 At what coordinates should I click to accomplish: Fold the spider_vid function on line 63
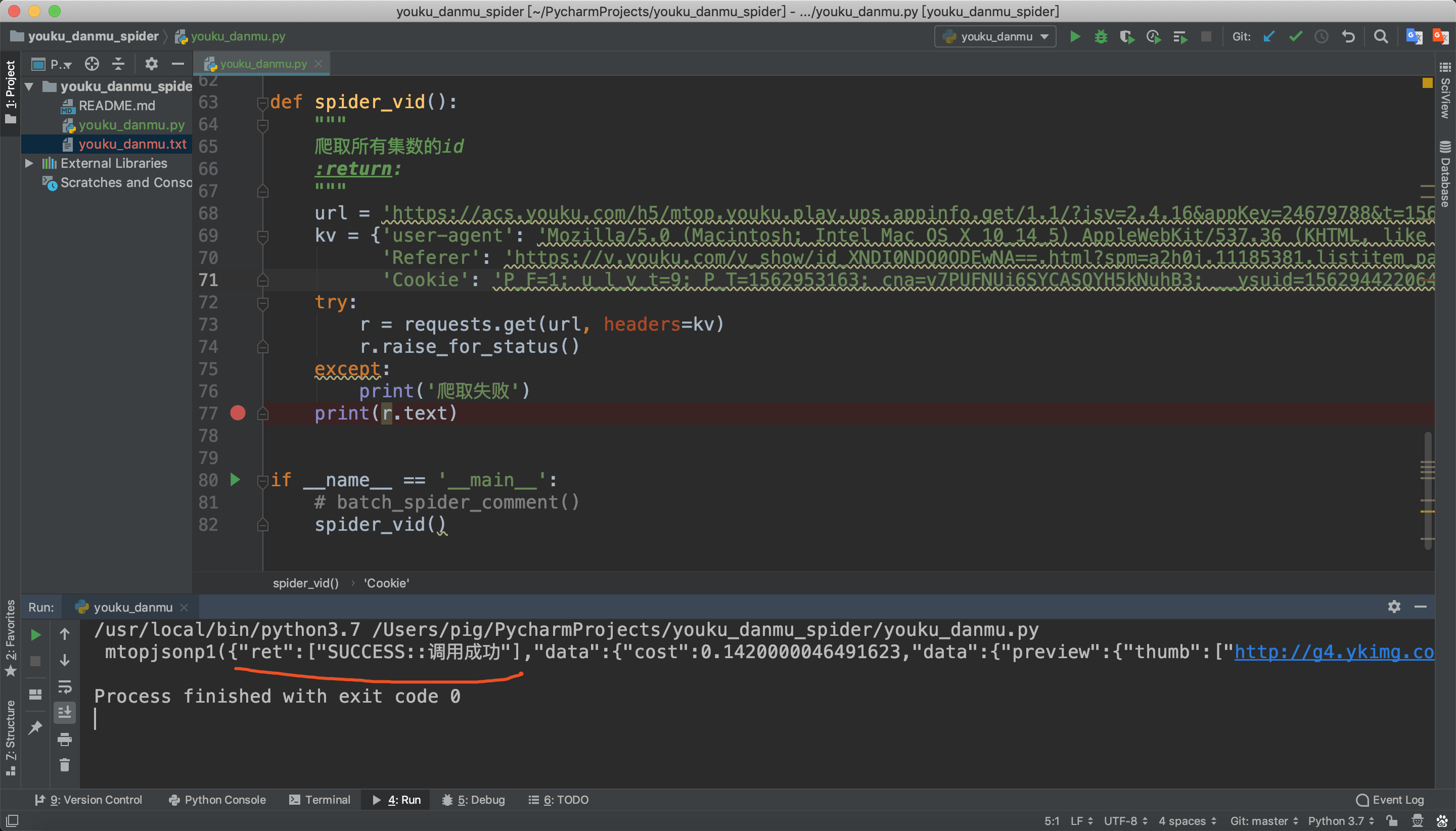[x=262, y=103]
